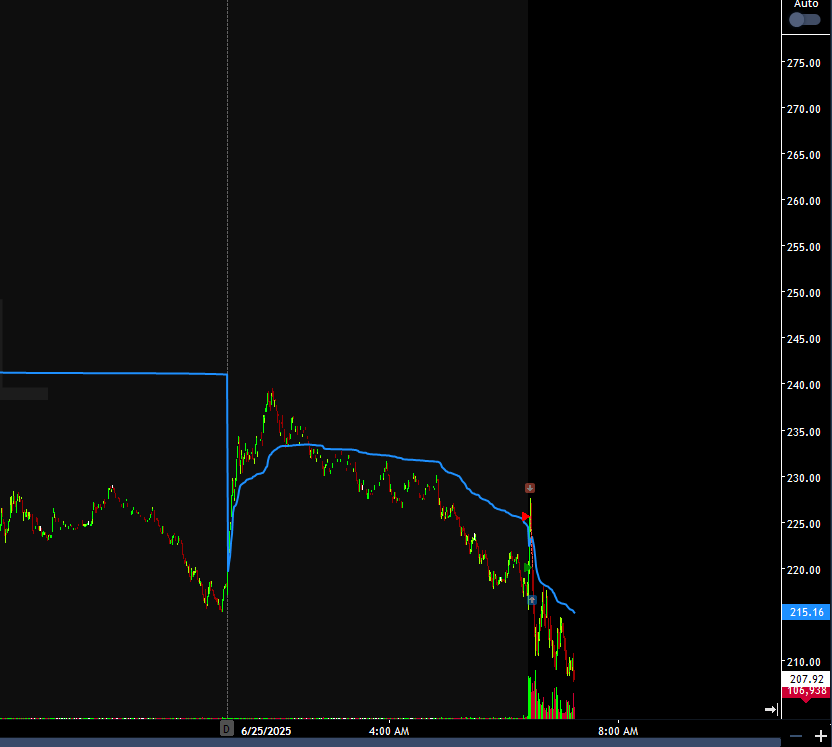Click the horizontal chart scrollbar
Image resolution: width=832 pixels, height=747 pixels.
(x=390, y=742)
